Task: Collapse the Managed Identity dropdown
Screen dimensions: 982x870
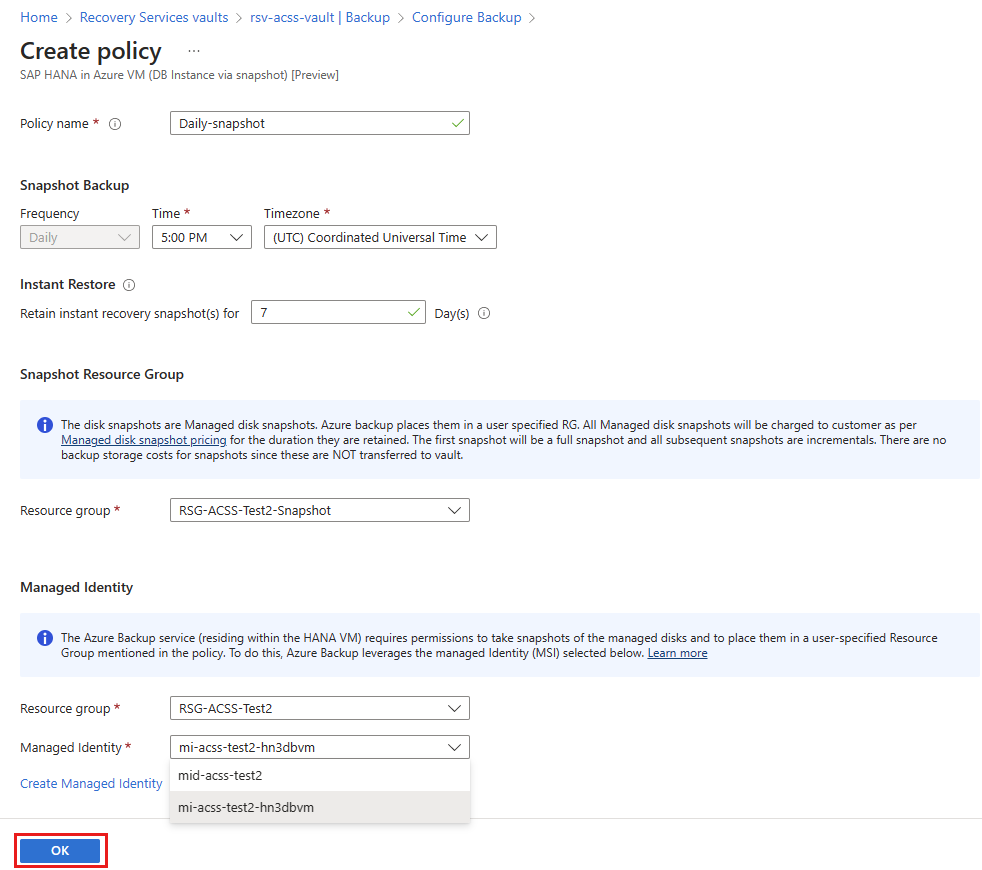Action: coord(320,747)
